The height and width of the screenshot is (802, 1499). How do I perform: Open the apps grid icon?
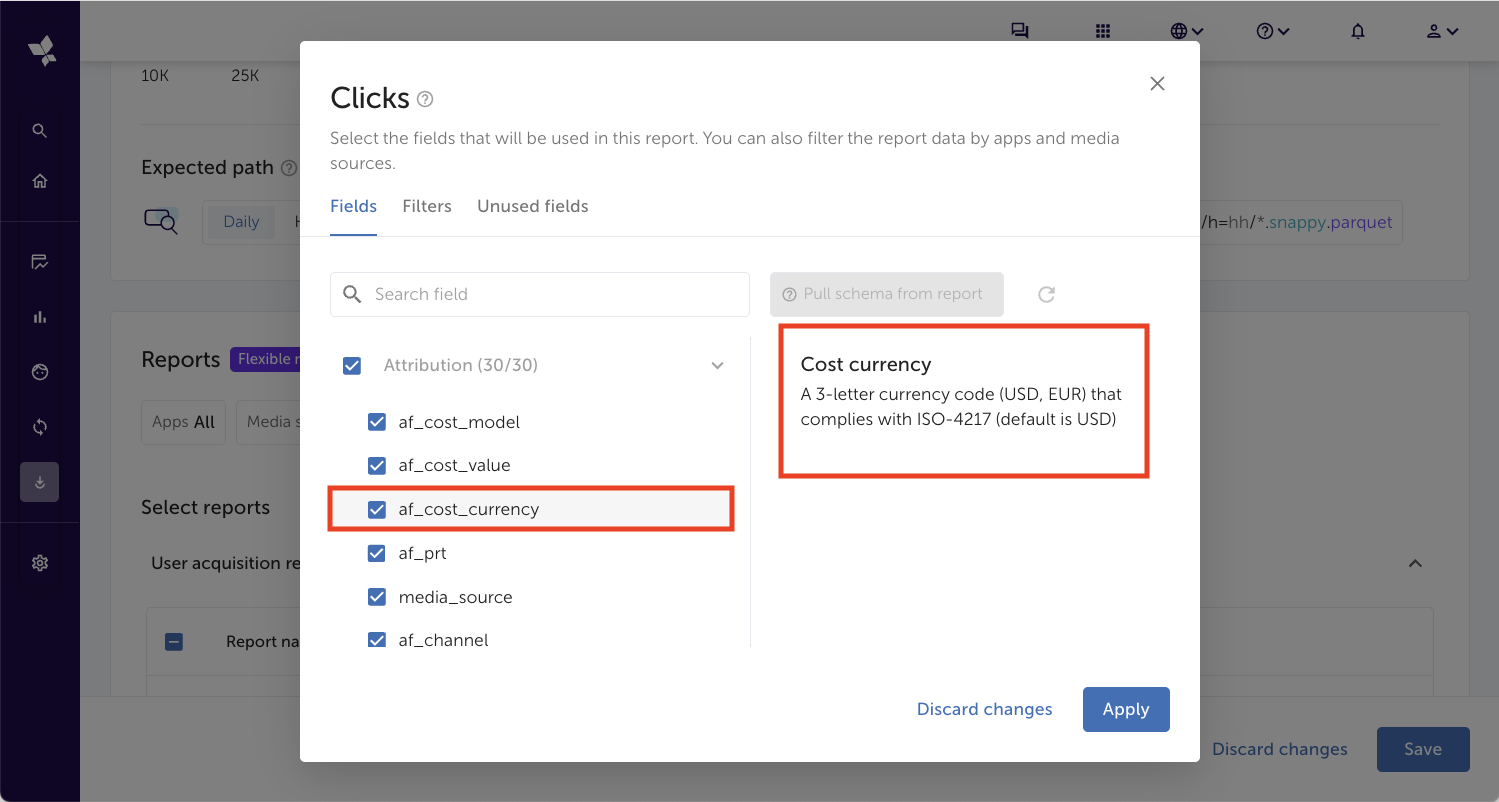(1103, 31)
